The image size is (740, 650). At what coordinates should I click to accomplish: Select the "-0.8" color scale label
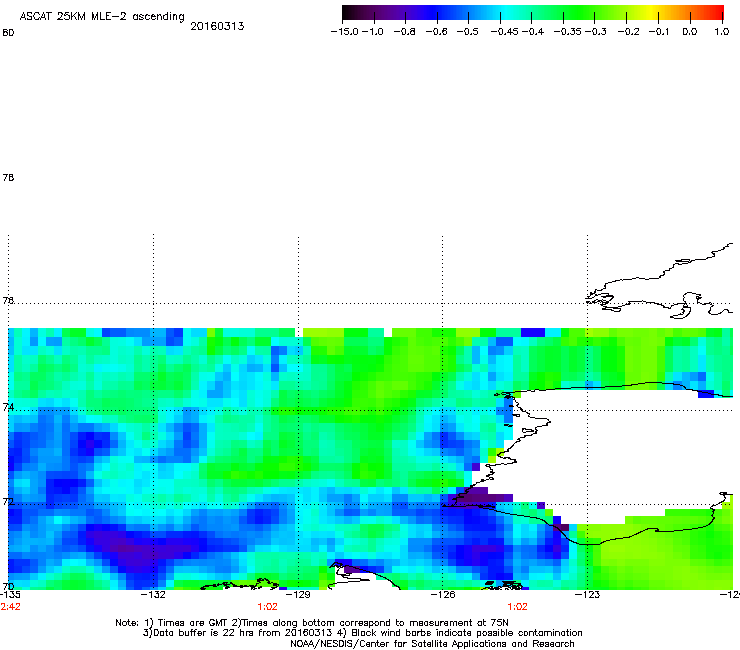(404, 32)
